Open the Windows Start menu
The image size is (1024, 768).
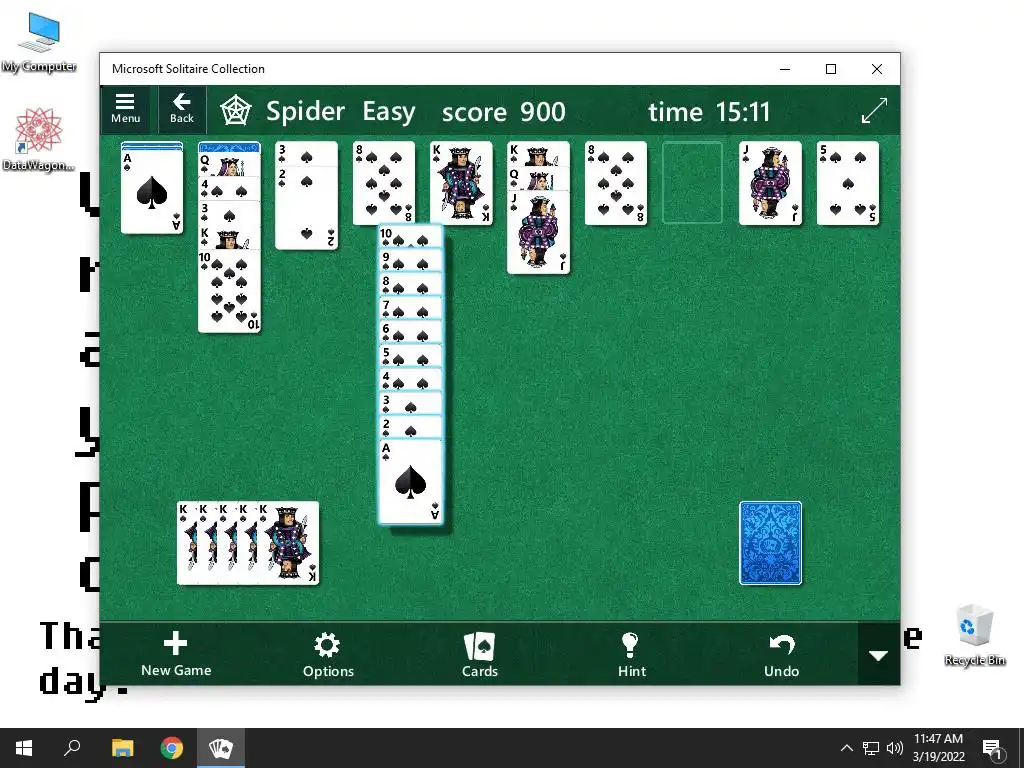(24, 748)
